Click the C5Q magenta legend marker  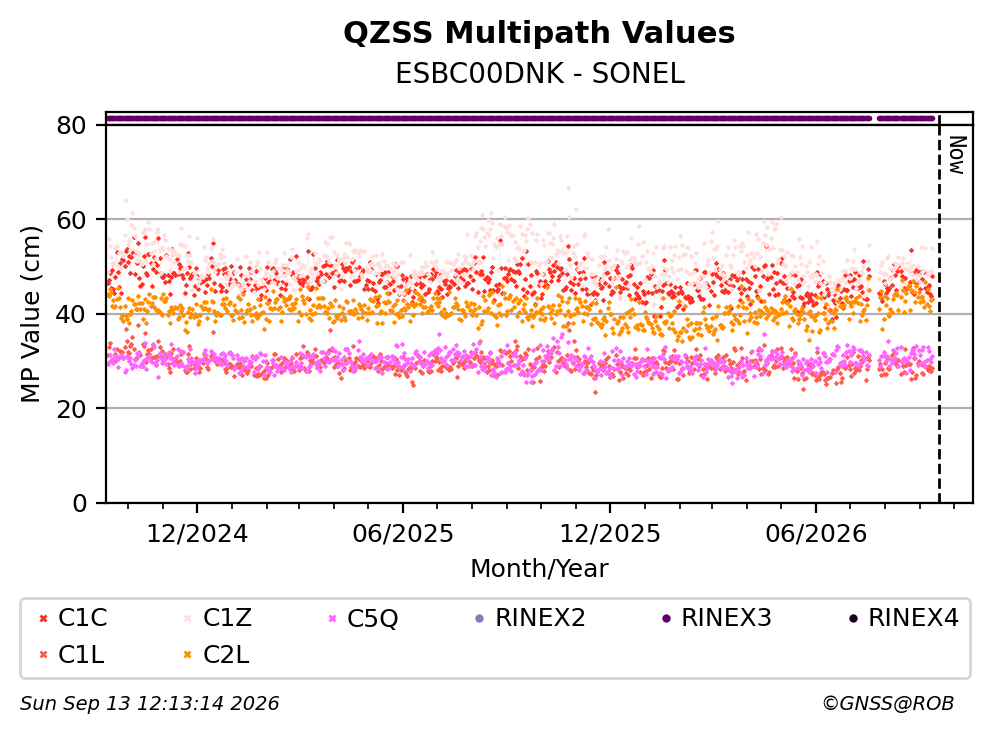point(332,618)
